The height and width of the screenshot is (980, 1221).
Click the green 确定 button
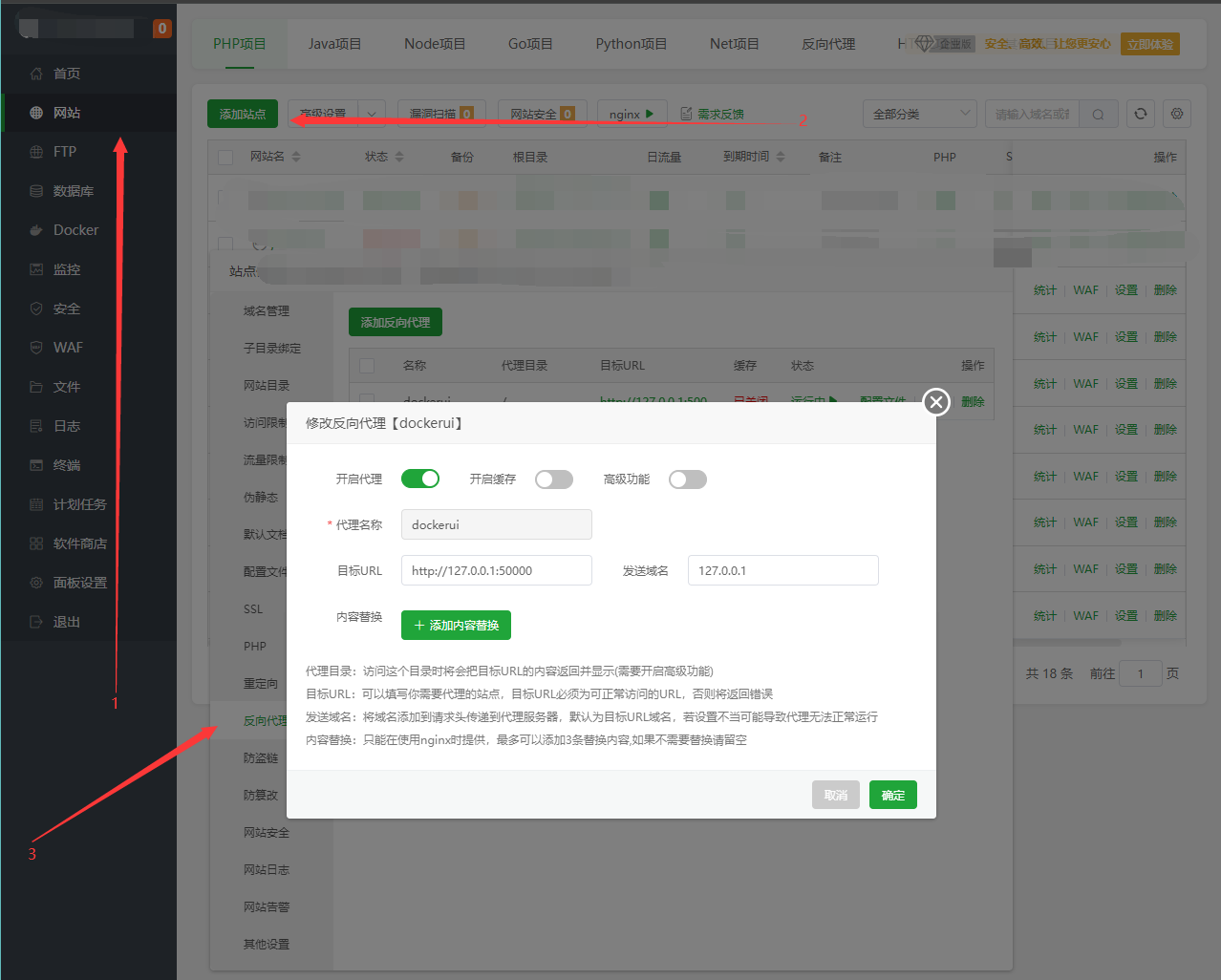(x=892, y=795)
